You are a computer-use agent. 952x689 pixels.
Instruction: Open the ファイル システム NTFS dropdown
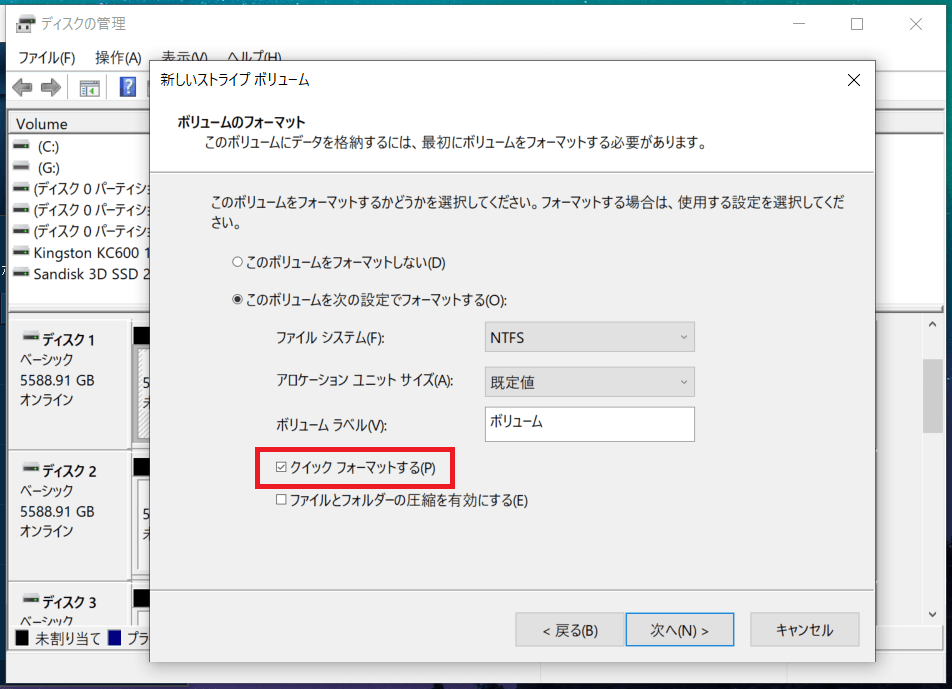589,338
